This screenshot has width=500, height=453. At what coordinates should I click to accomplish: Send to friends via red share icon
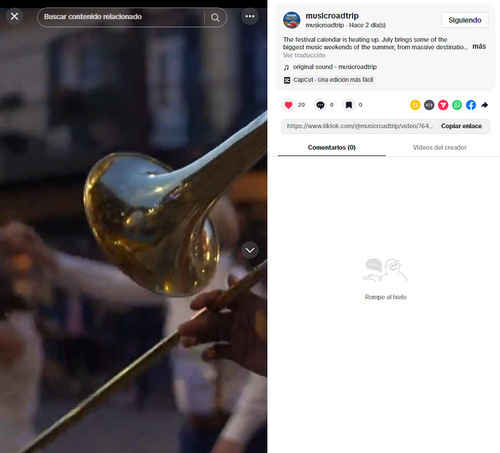pos(443,105)
